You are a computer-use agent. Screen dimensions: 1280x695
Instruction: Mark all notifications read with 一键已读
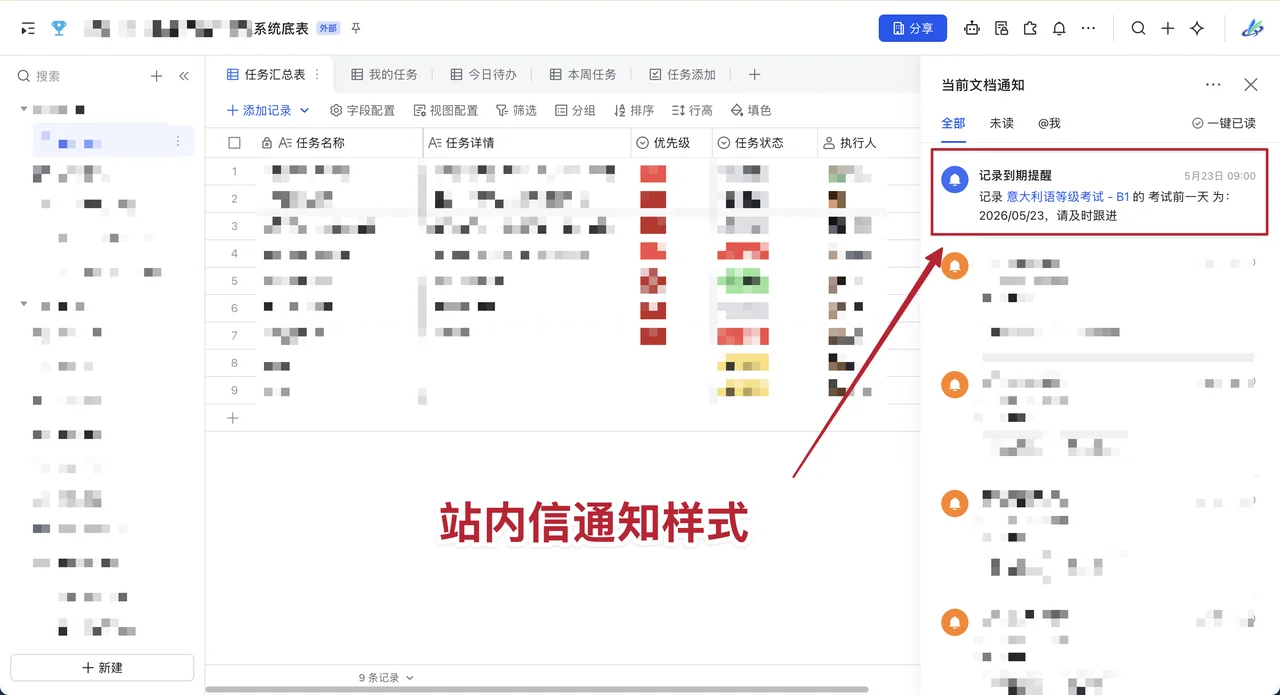point(1224,123)
